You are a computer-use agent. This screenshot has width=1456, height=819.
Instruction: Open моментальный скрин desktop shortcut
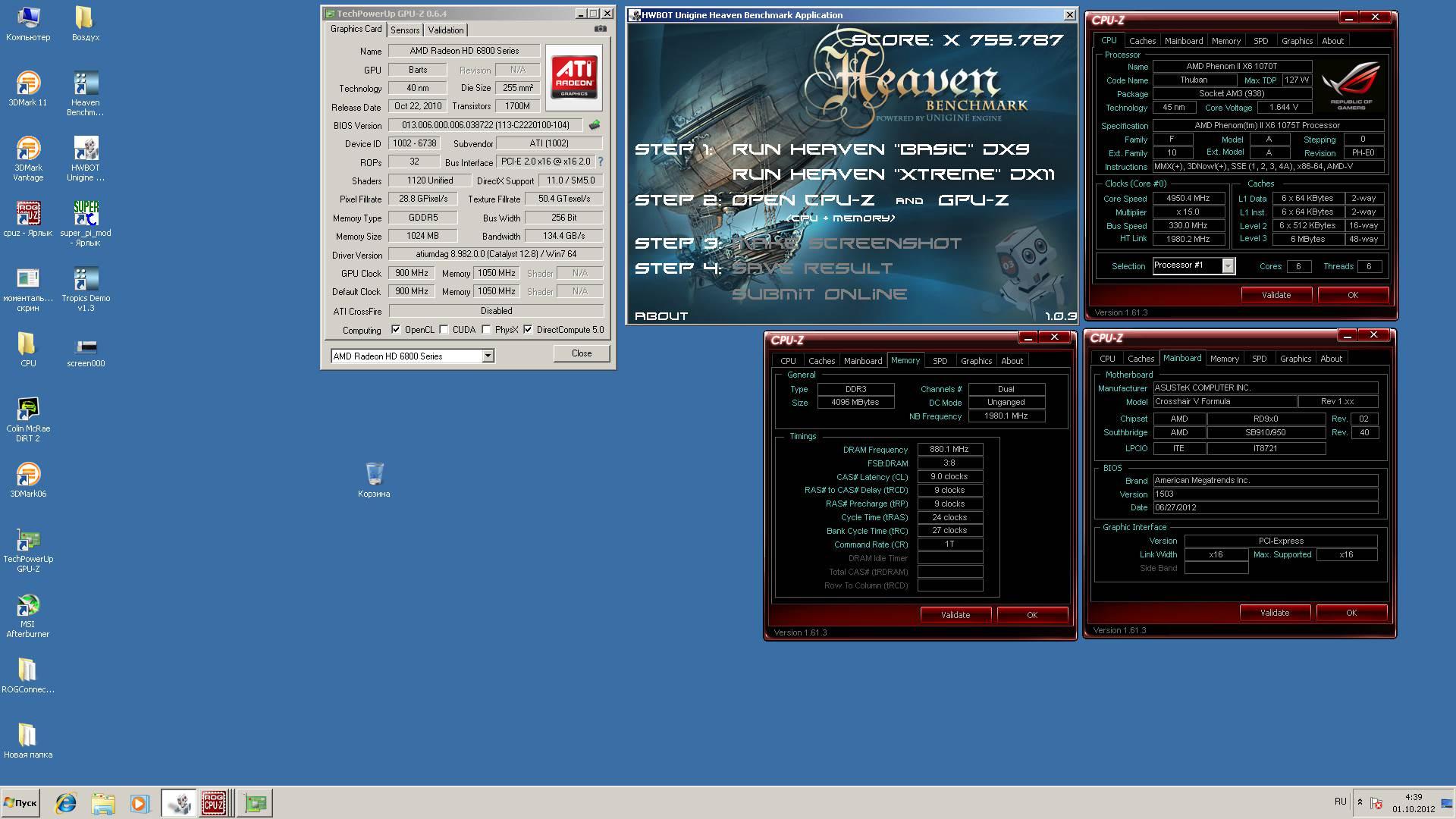(28, 289)
